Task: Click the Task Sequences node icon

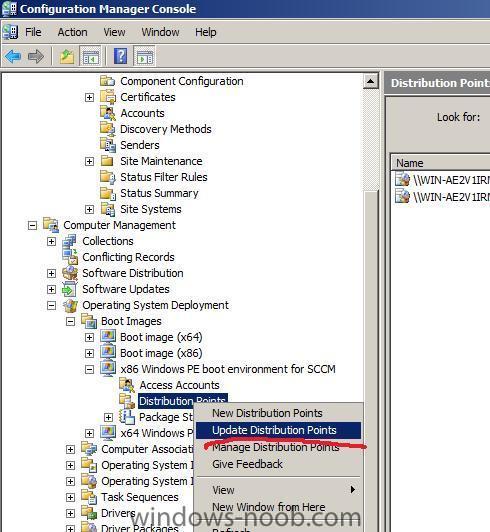Action: 89,497
